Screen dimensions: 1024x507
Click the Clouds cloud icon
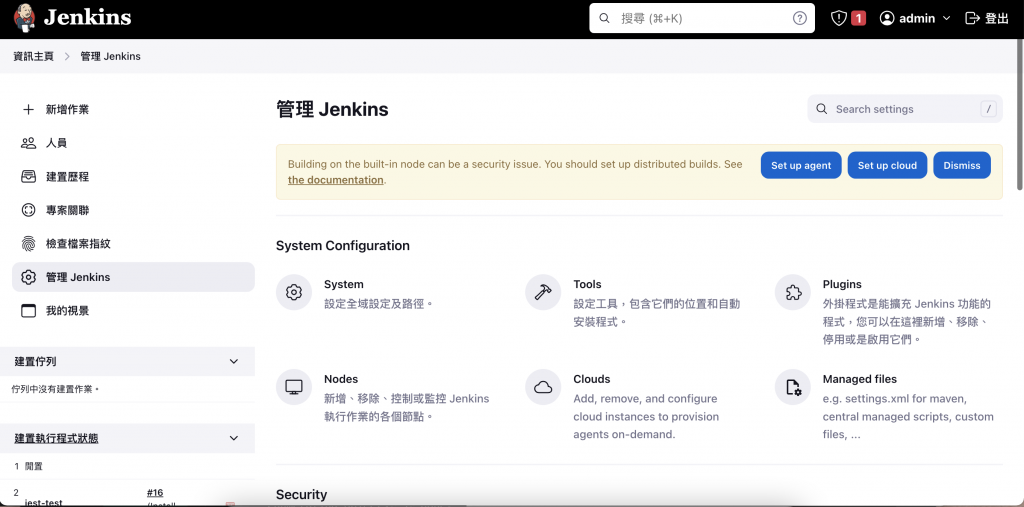pos(543,387)
